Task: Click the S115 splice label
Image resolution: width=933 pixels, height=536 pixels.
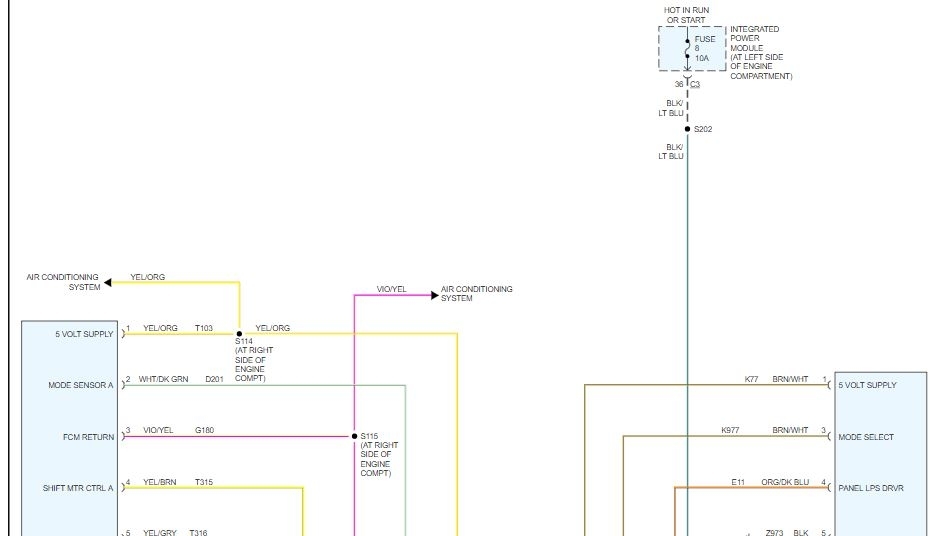Action: [x=369, y=436]
